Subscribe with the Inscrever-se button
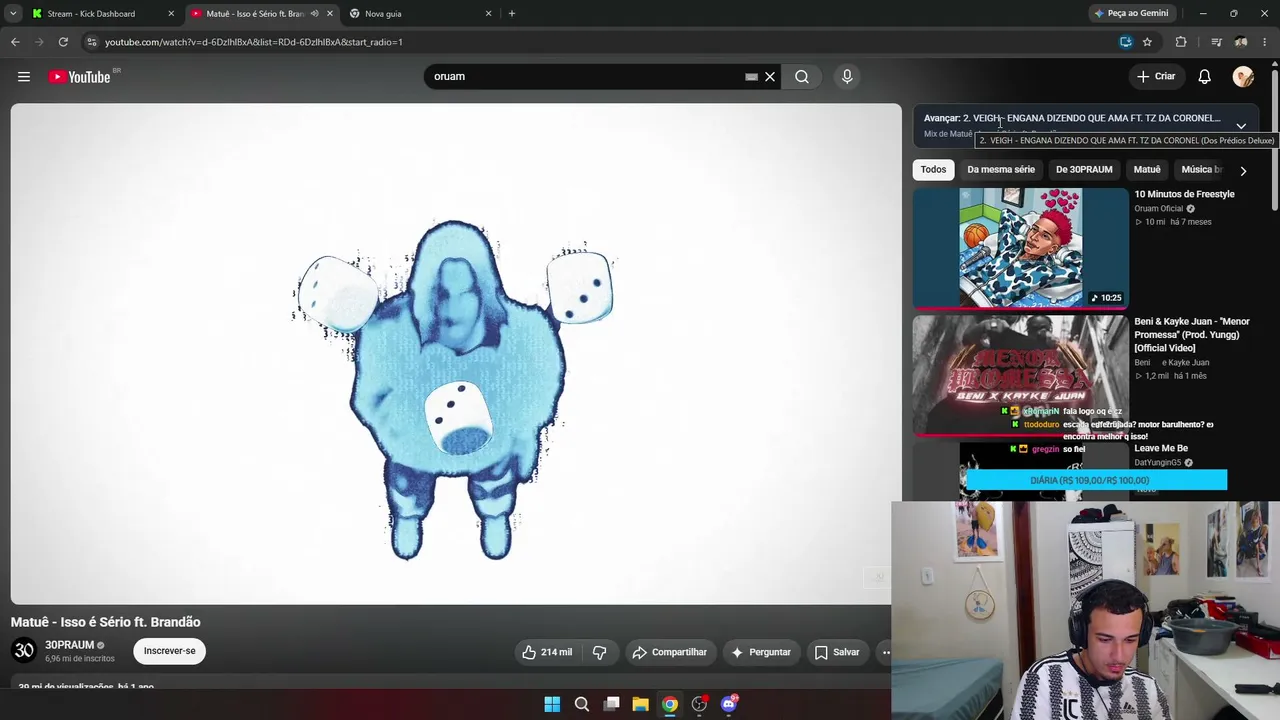This screenshot has height=720, width=1280. click(169, 651)
